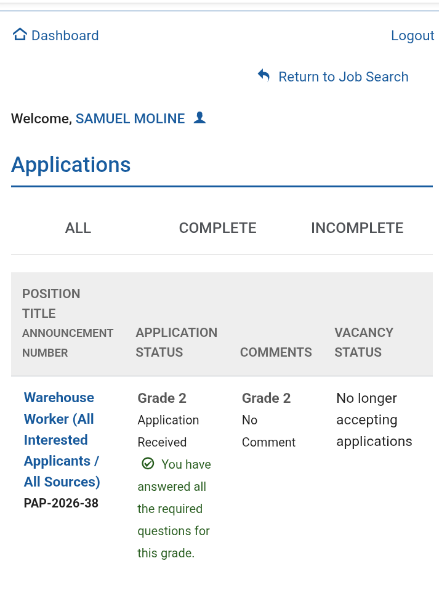Click the green checkmark circle icon
The height and width of the screenshot is (592, 439).
pyautogui.click(x=148, y=463)
